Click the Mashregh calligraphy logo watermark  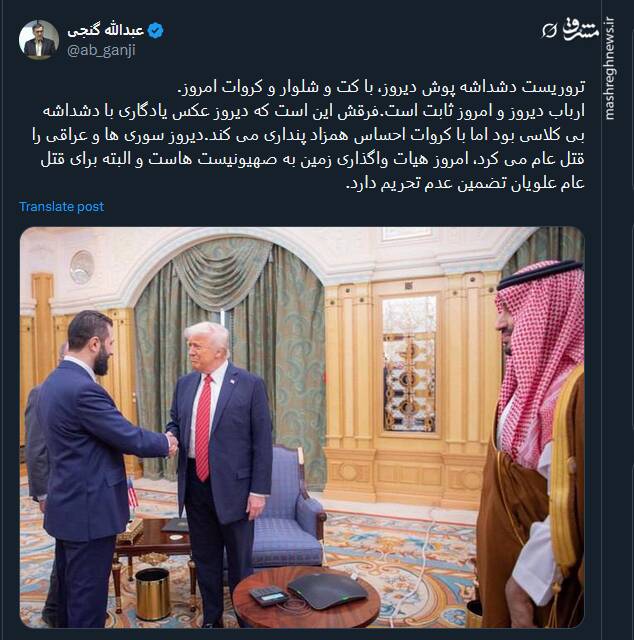581,29
